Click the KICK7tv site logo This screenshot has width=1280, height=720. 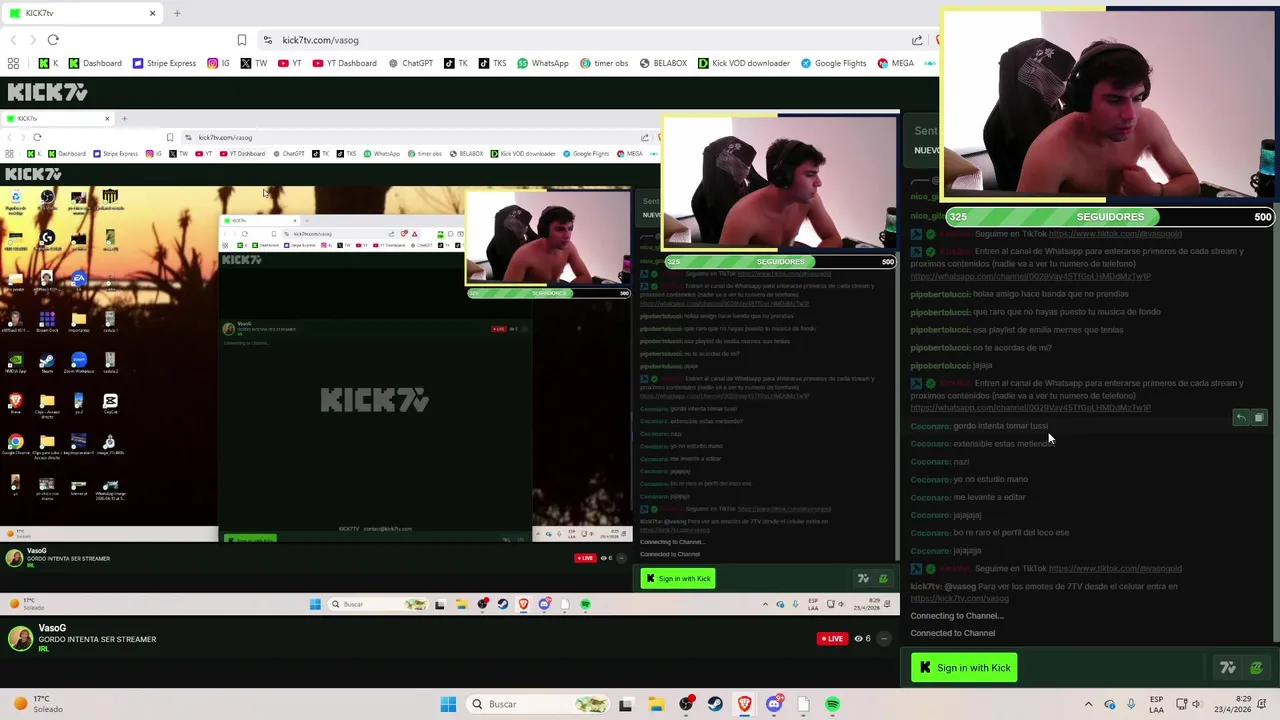47,92
